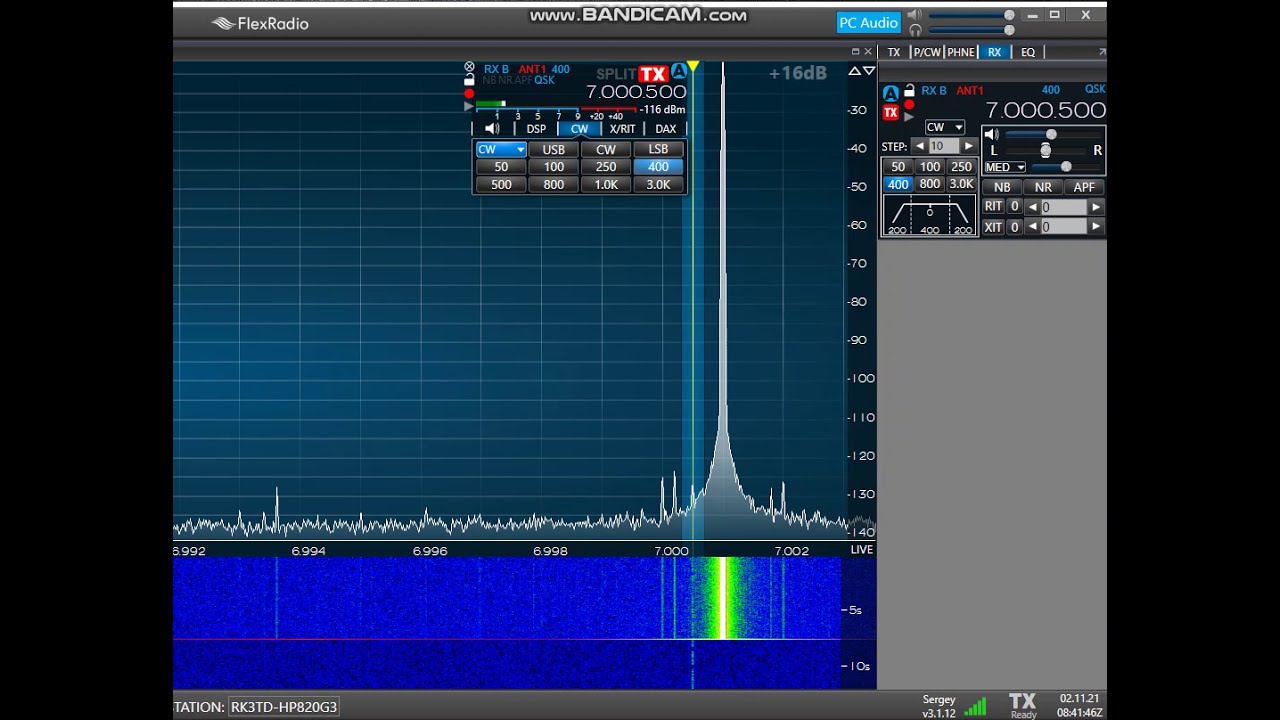Toggle the tuning lock padlock in the slice flag

[x=469, y=80]
